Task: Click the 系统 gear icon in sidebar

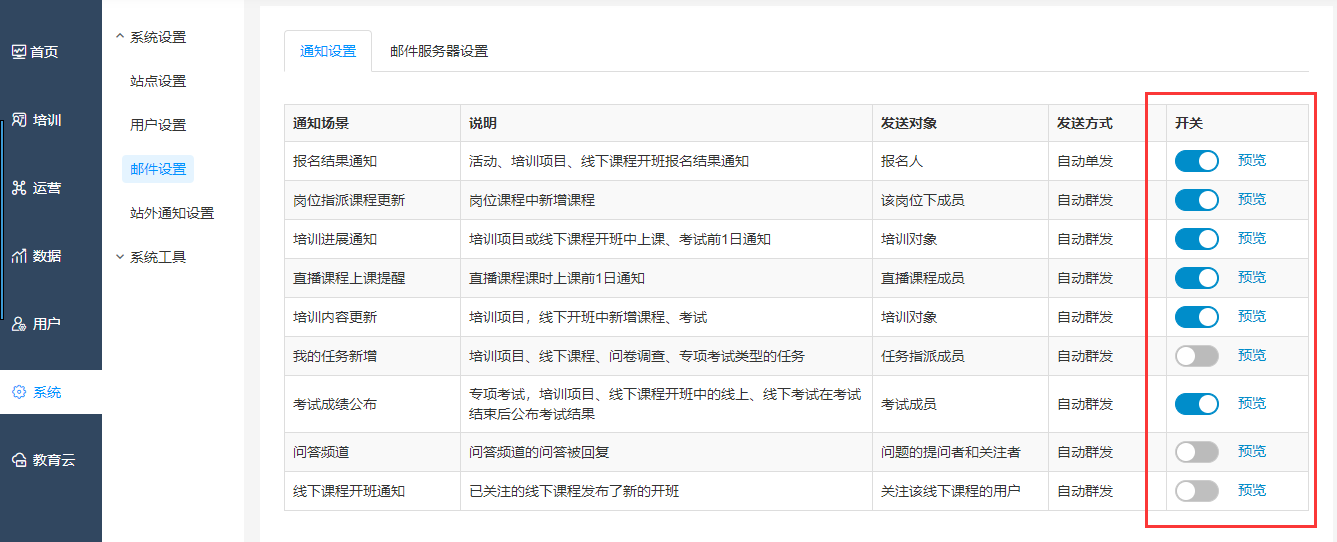Action: click(x=19, y=392)
